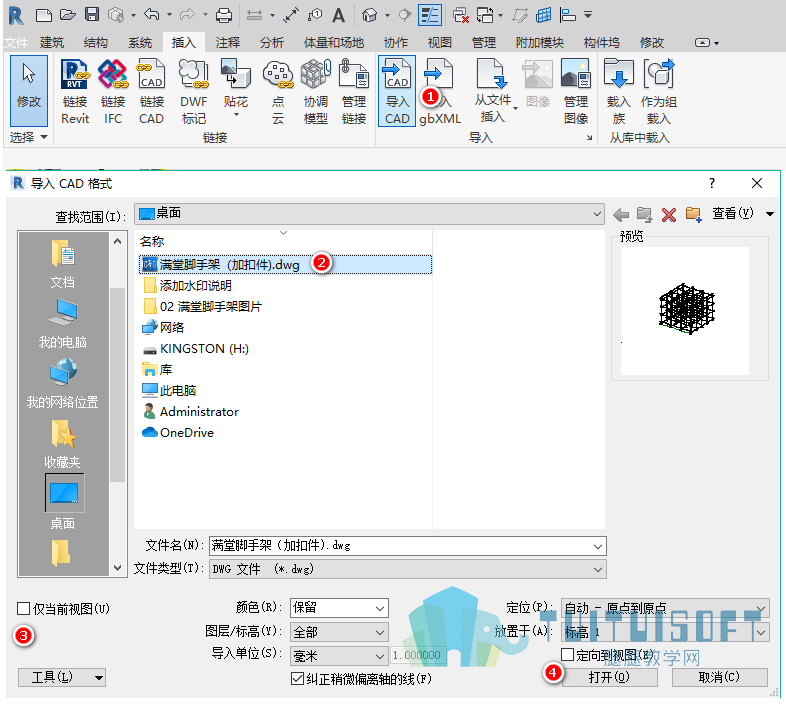
Task: Open Favorites (收藏夹) in places sidebar
Action: [x=63, y=444]
